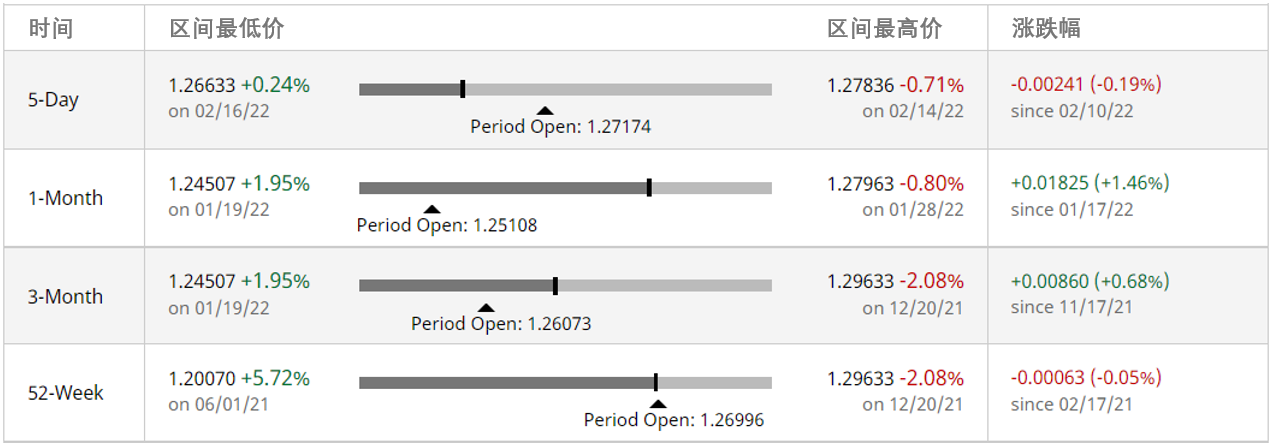The height and width of the screenshot is (447, 1277).
Task: Click the 5-Day range bar current price tick
Action: pyautogui.click(x=463, y=89)
